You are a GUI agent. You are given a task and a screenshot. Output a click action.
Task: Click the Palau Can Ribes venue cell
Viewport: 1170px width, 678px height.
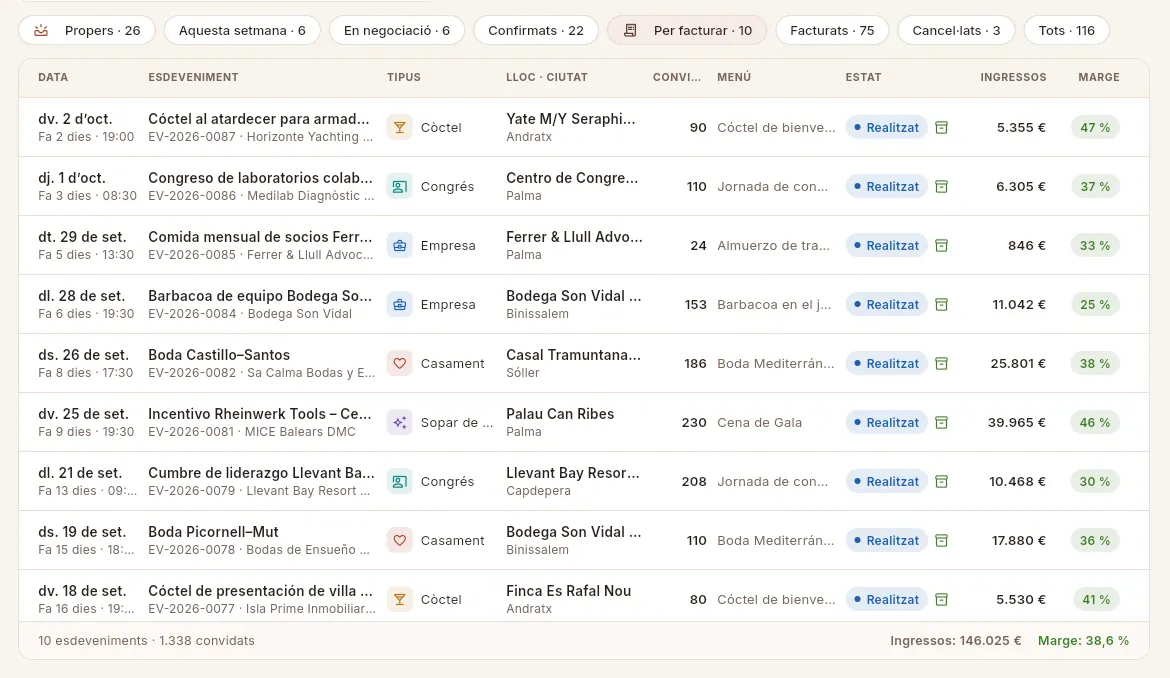point(560,422)
